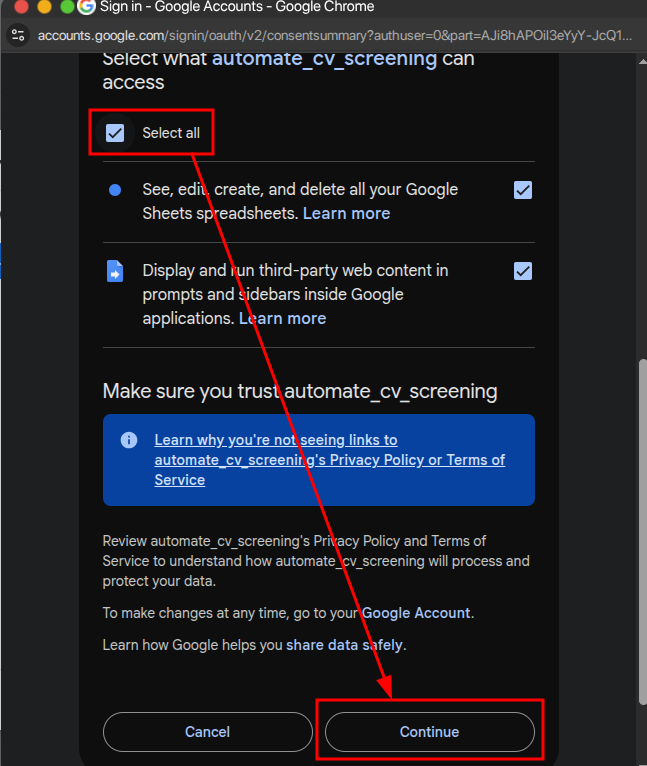Image resolution: width=647 pixels, height=766 pixels.
Task: Open the share data safely link
Action: coord(344,645)
